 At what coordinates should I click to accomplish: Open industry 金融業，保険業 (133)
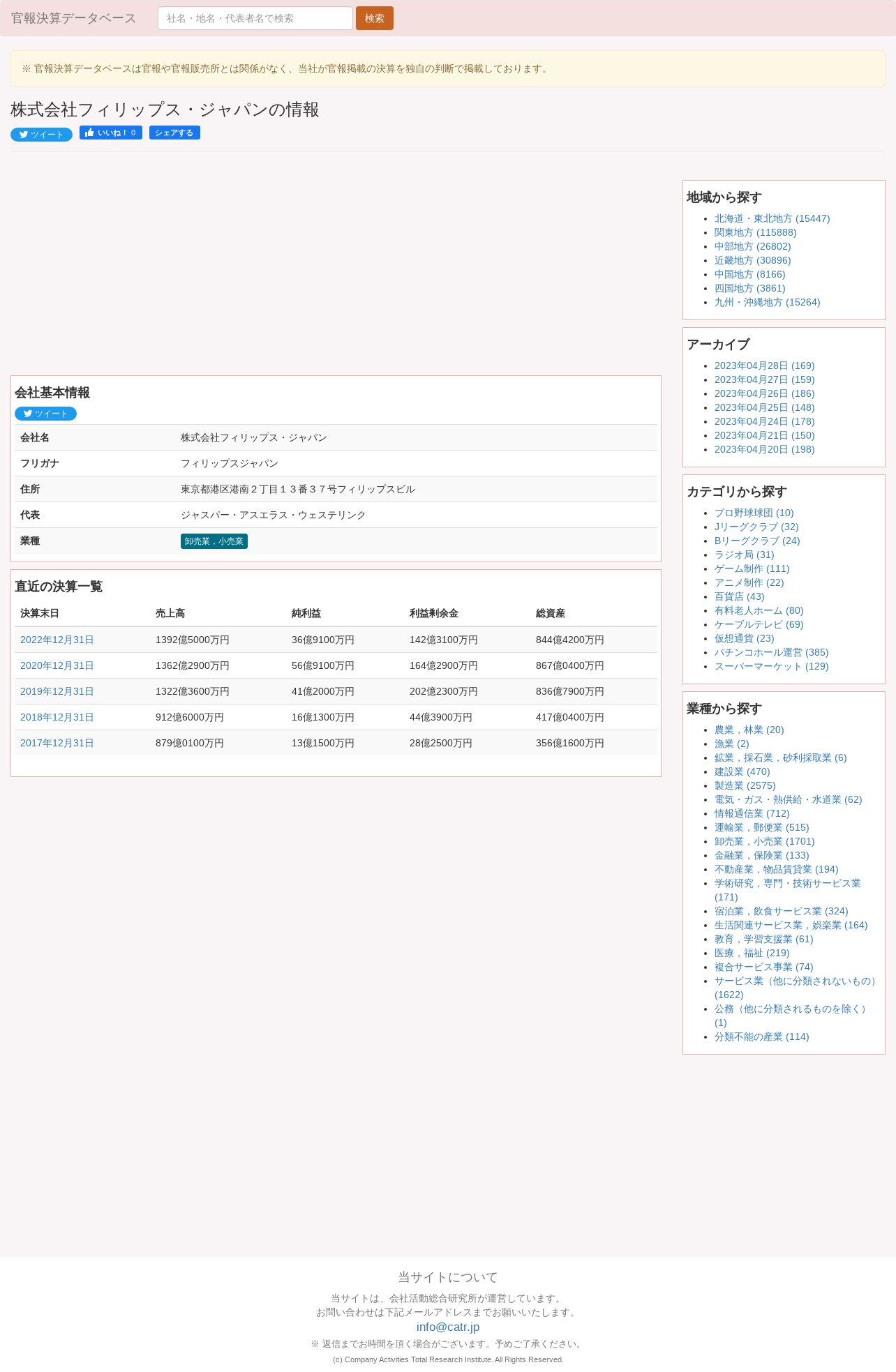[761, 855]
